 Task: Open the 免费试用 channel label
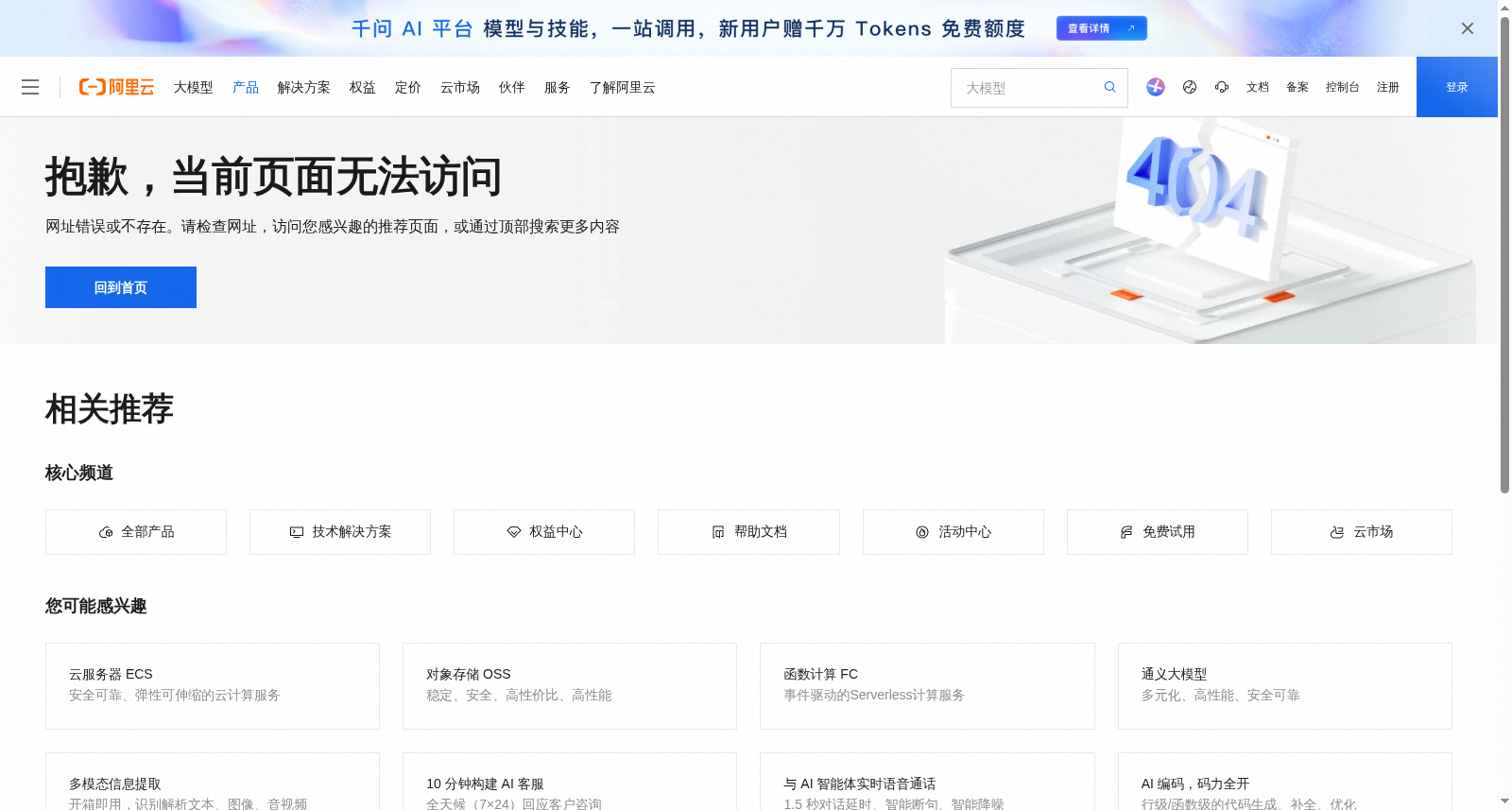[x=1169, y=532]
